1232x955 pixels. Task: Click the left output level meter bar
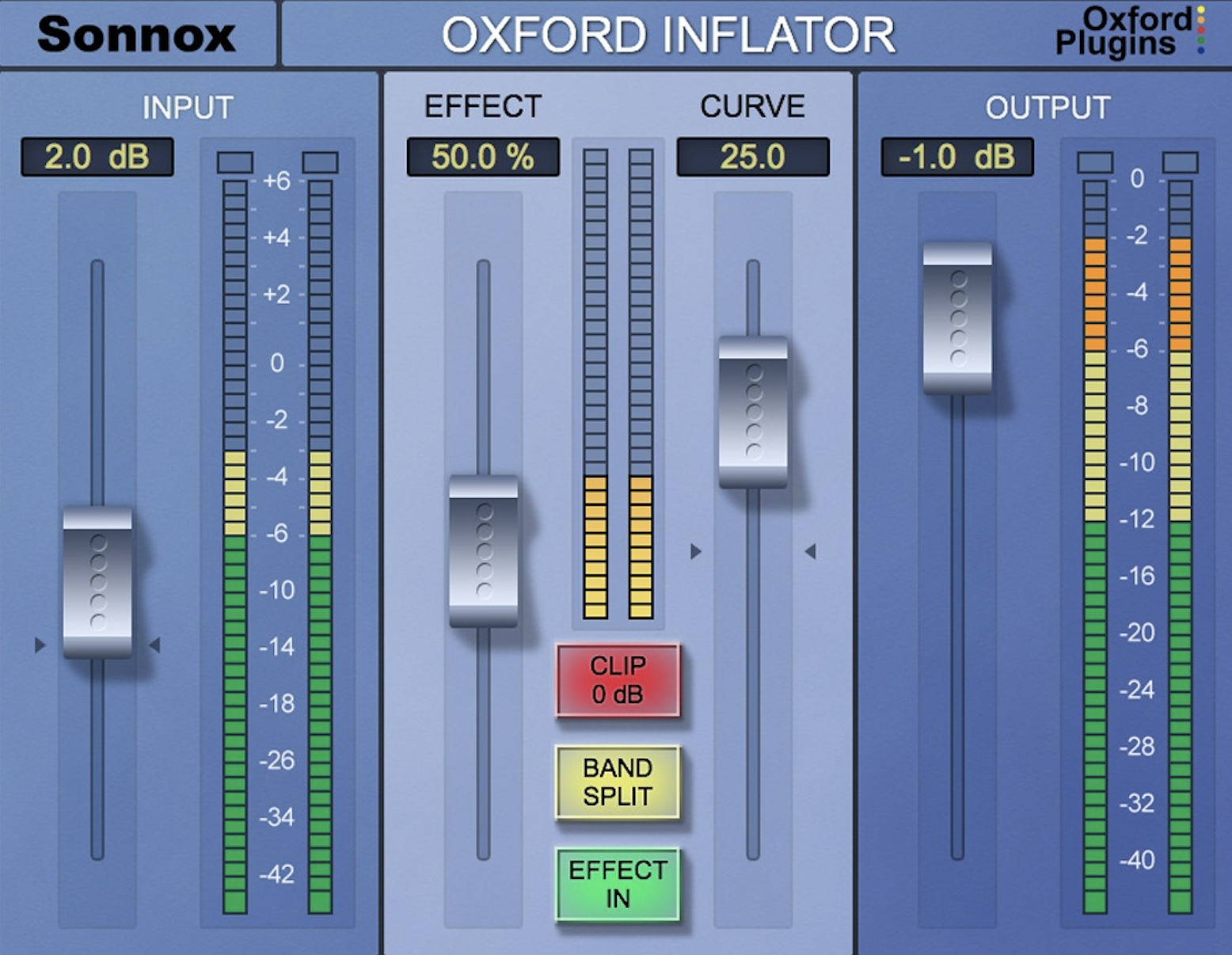point(1095,546)
